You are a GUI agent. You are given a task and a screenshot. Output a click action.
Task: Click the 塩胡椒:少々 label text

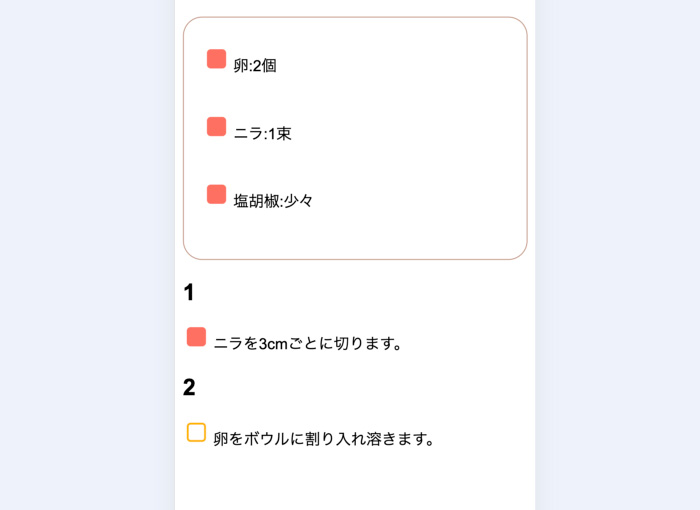coord(273,201)
